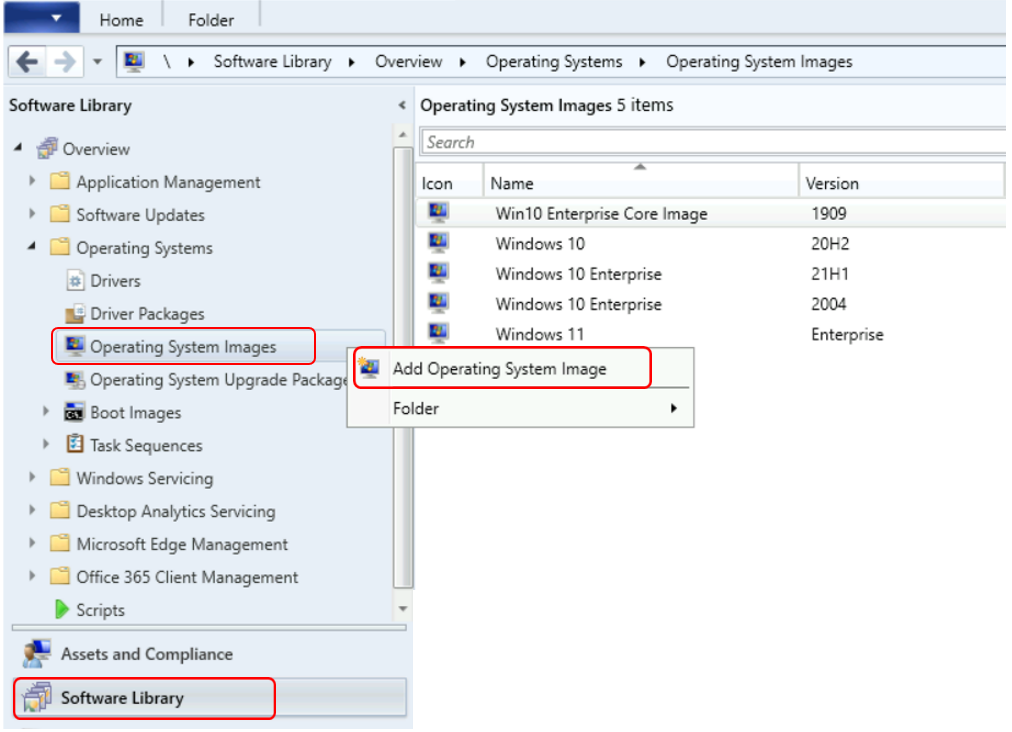Screen dimensions: 1012x732
Task: Click the 21H1 version cell
Action: tap(829, 274)
